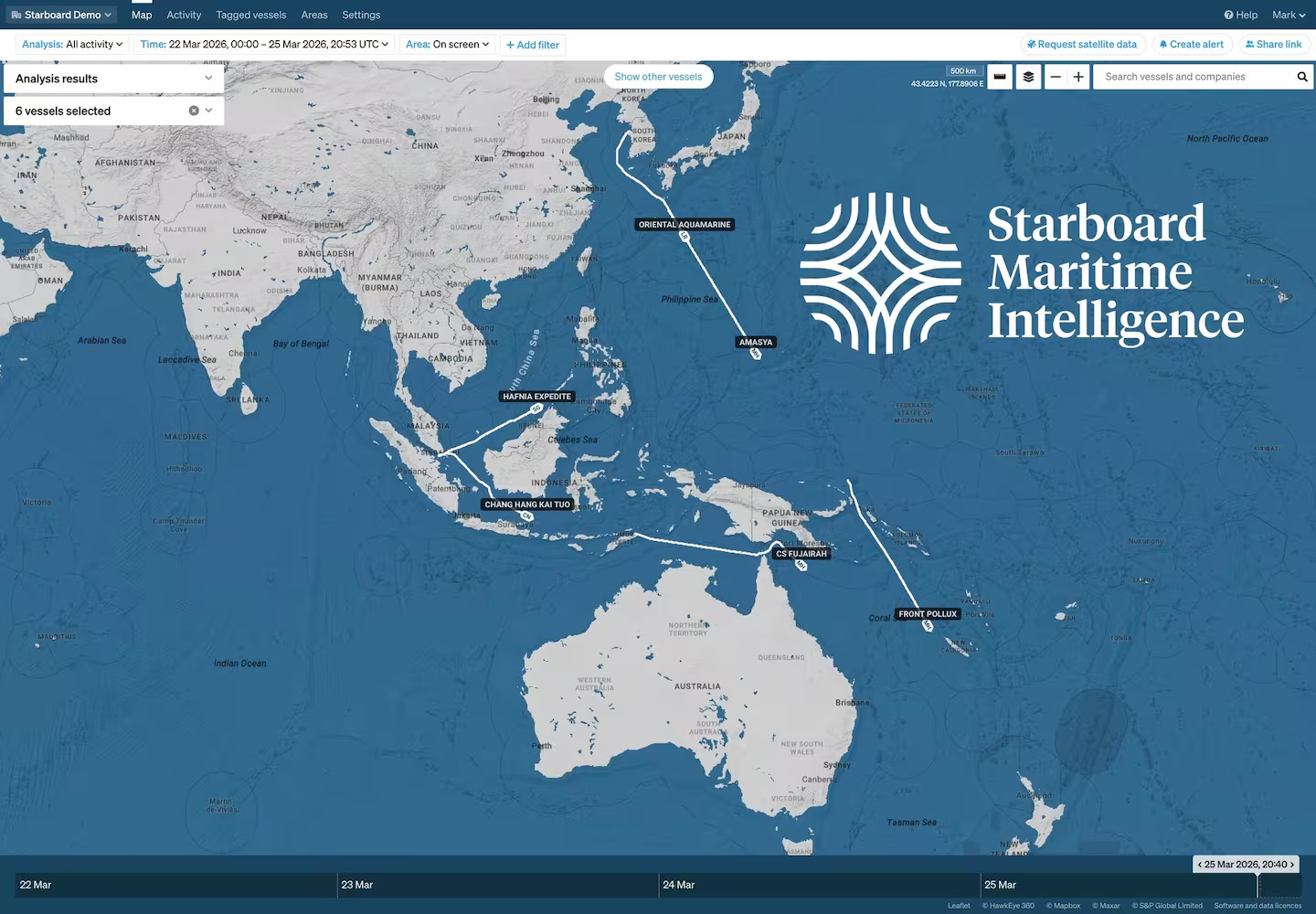Image resolution: width=1316 pixels, height=914 pixels.
Task: Open the Mark user menu
Action: click(x=1289, y=15)
